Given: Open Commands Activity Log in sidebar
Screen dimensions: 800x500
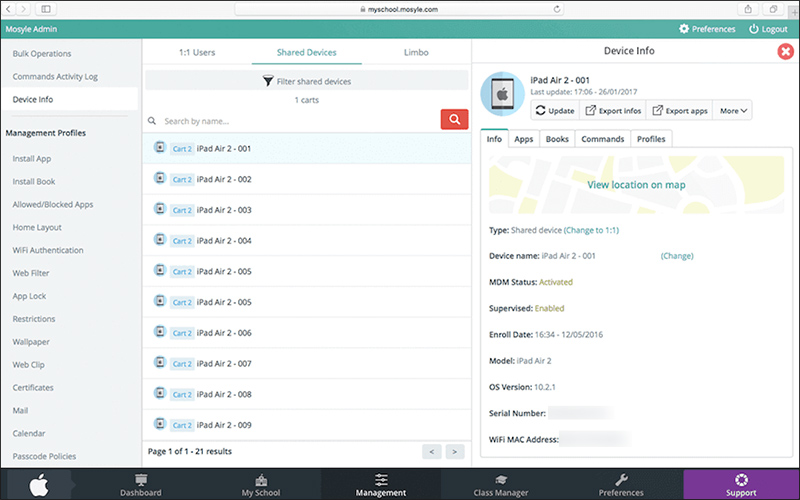Looking at the screenshot, I should coord(55,77).
